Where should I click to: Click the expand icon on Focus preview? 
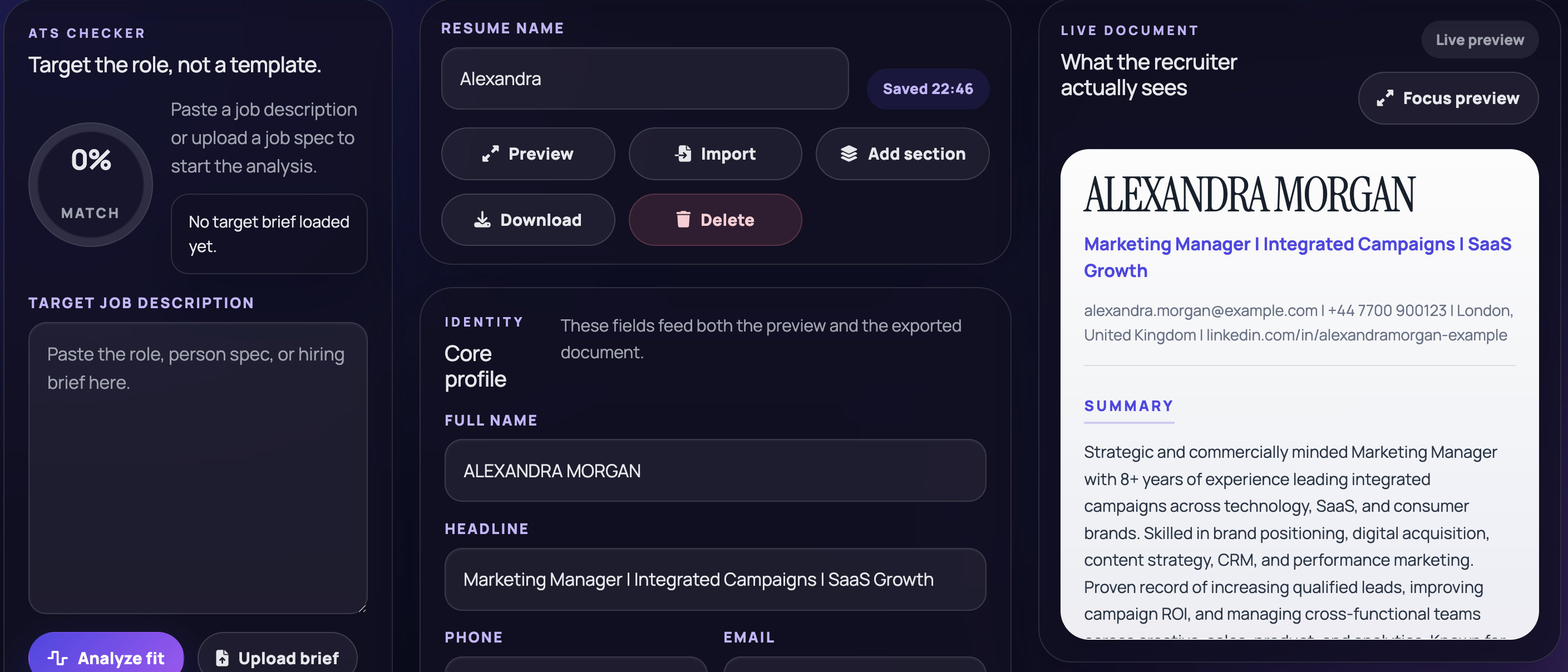pyautogui.click(x=1385, y=98)
